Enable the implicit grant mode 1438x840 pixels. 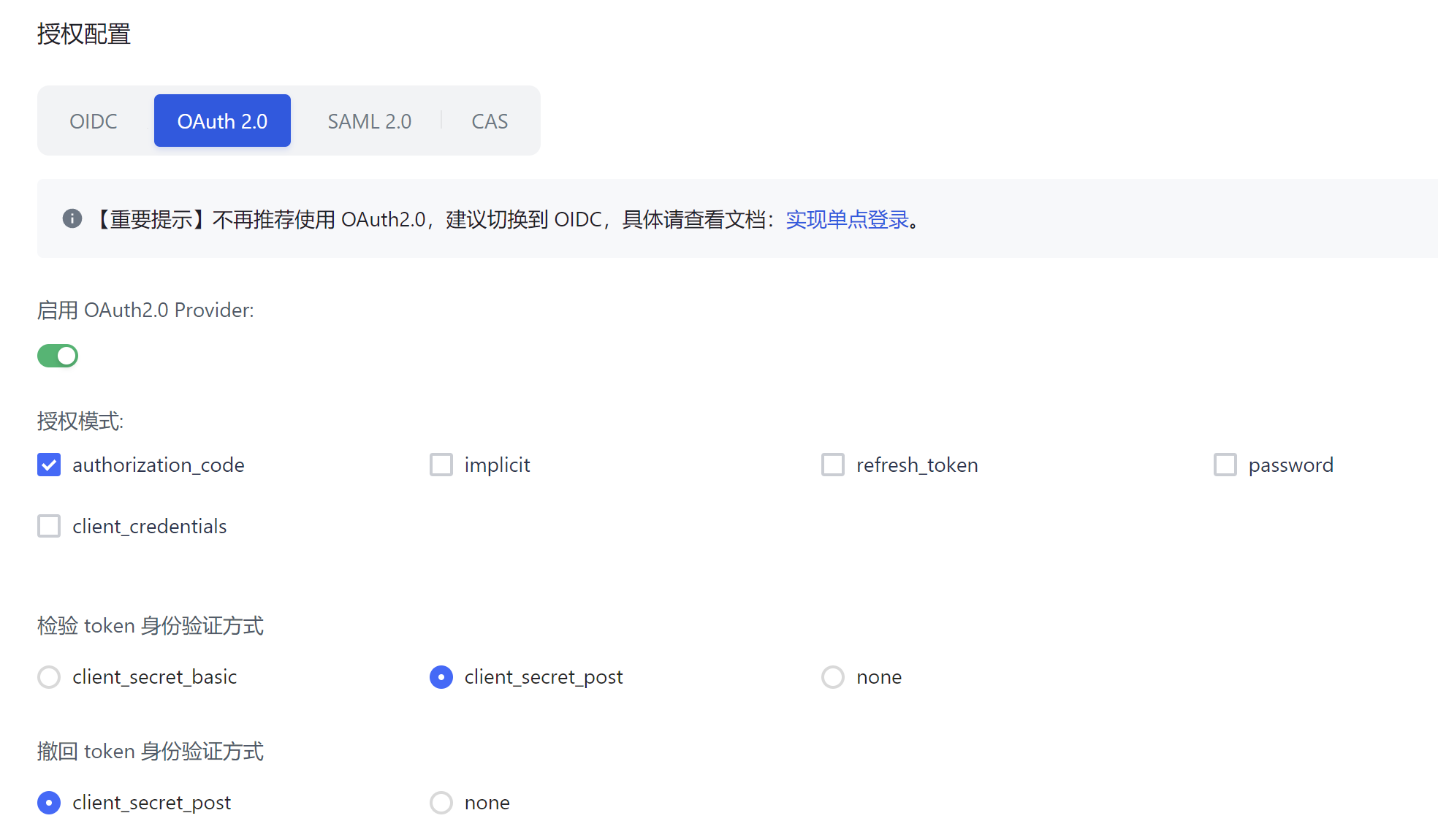click(x=441, y=465)
